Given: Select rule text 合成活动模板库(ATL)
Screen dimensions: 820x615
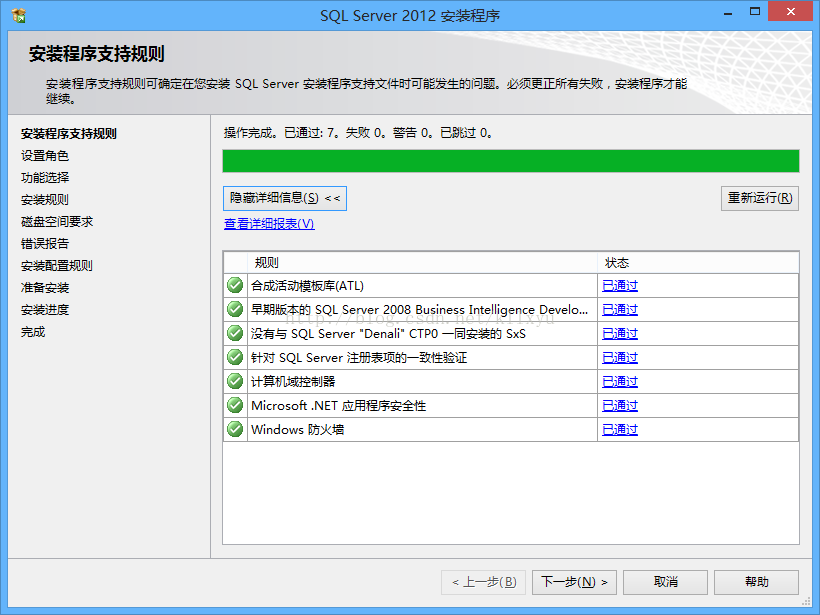Looking at the screenshot, I should (308, 286).
